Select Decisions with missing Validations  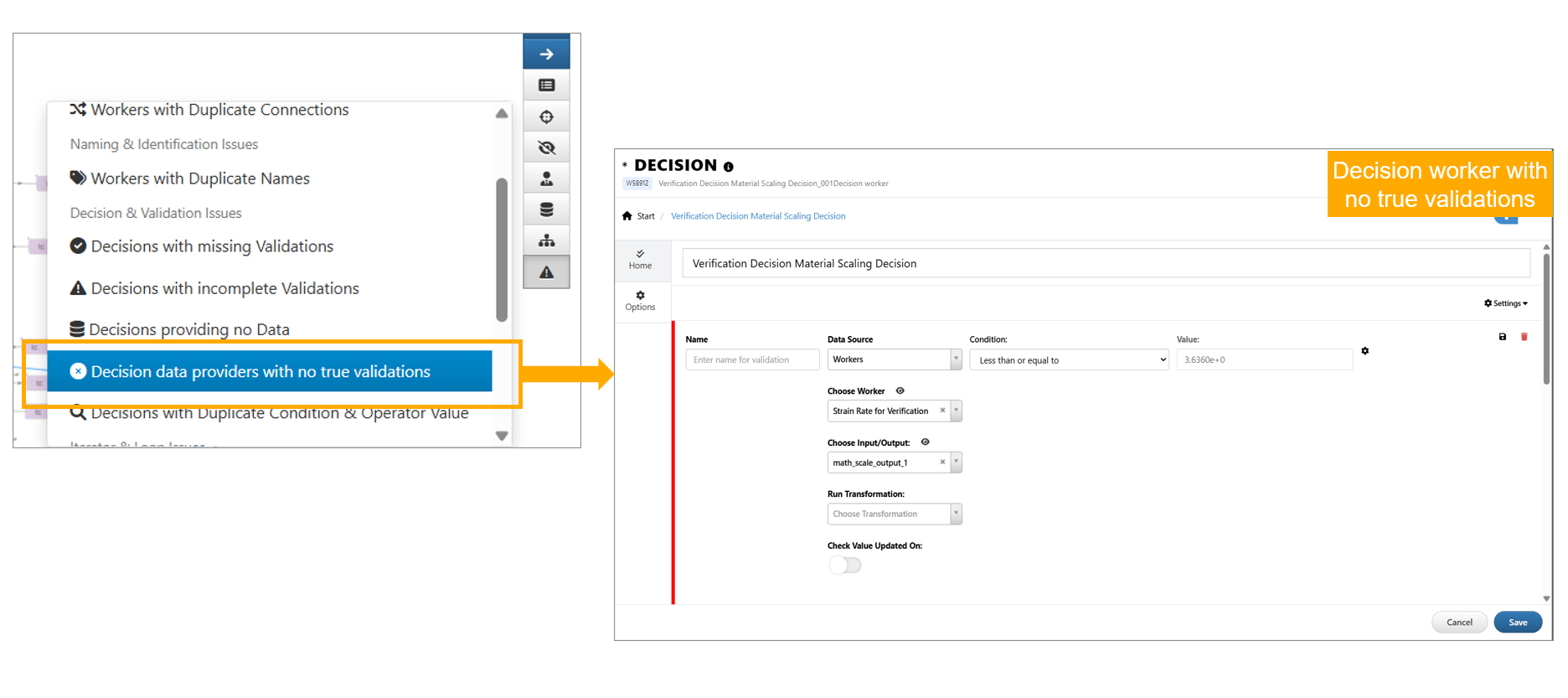[211, 246]
